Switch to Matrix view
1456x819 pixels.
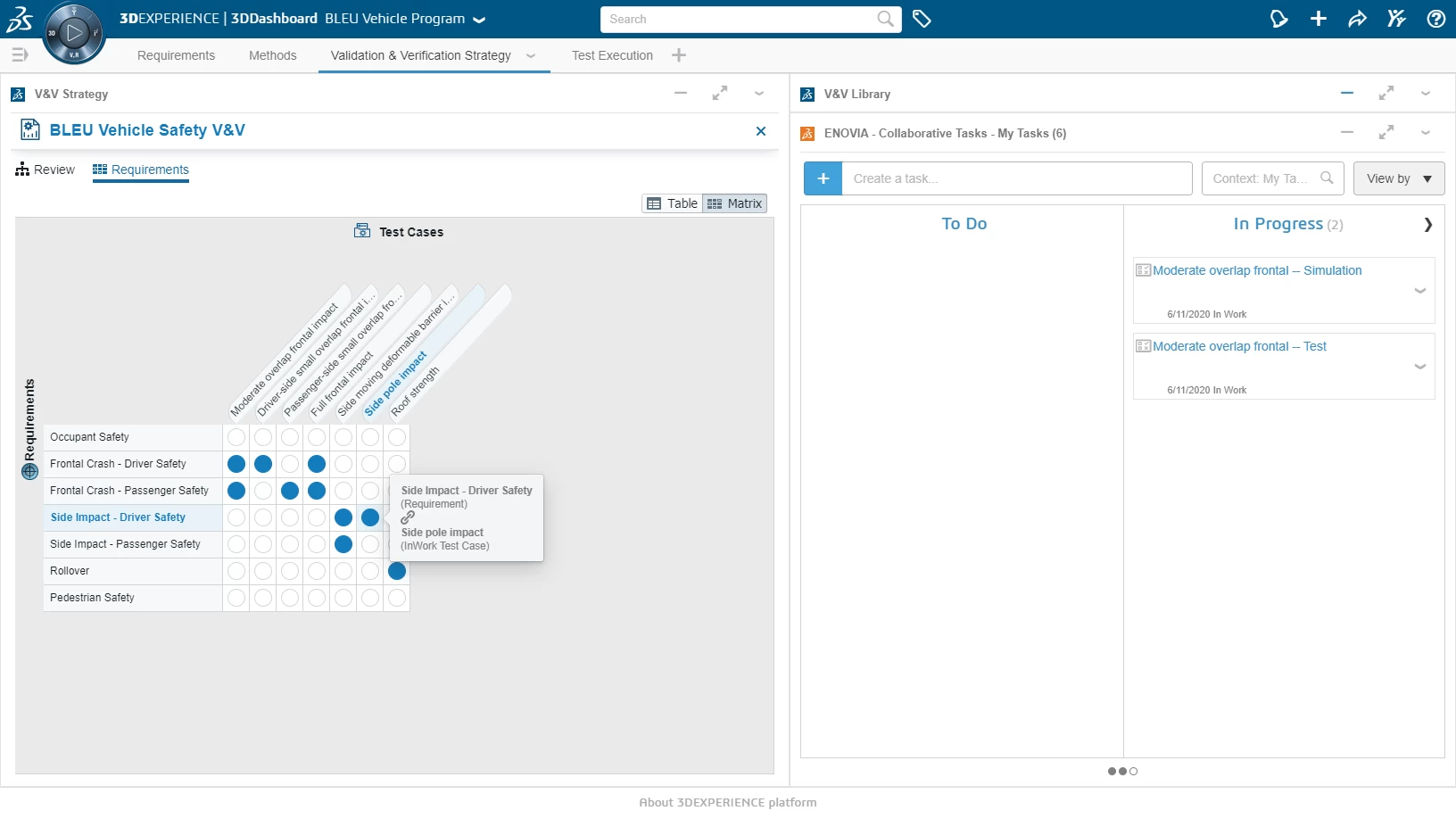735,203
